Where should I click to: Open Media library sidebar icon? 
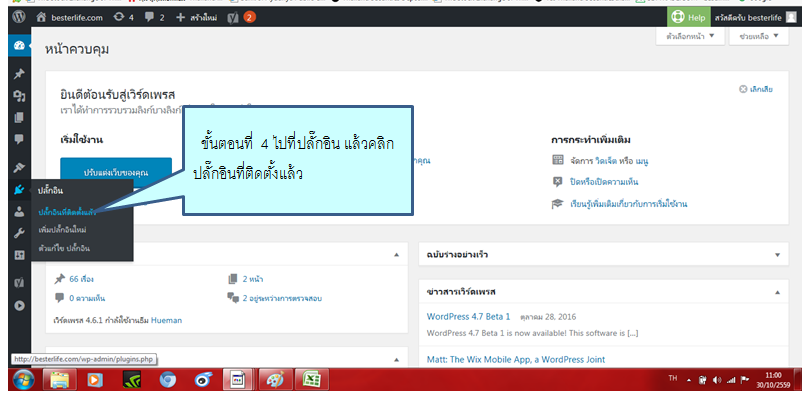19,96
